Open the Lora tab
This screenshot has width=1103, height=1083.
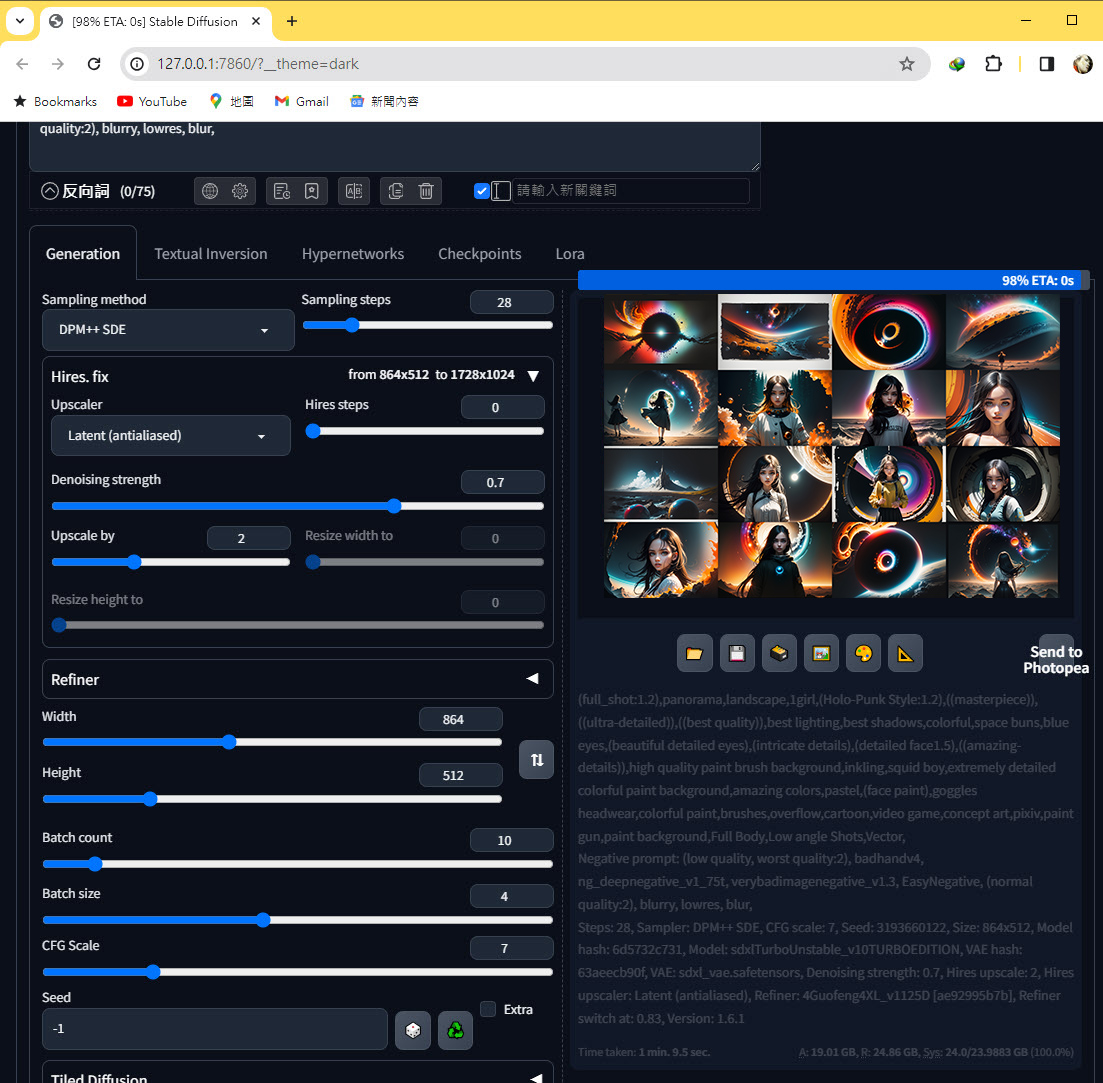(x=570, y=254)
